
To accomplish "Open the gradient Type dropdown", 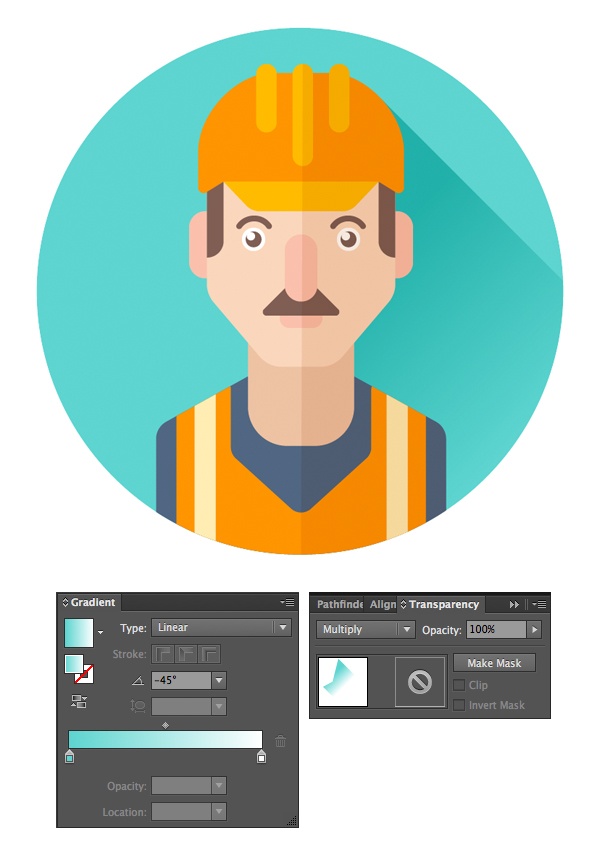I will [x=221, y=628].
